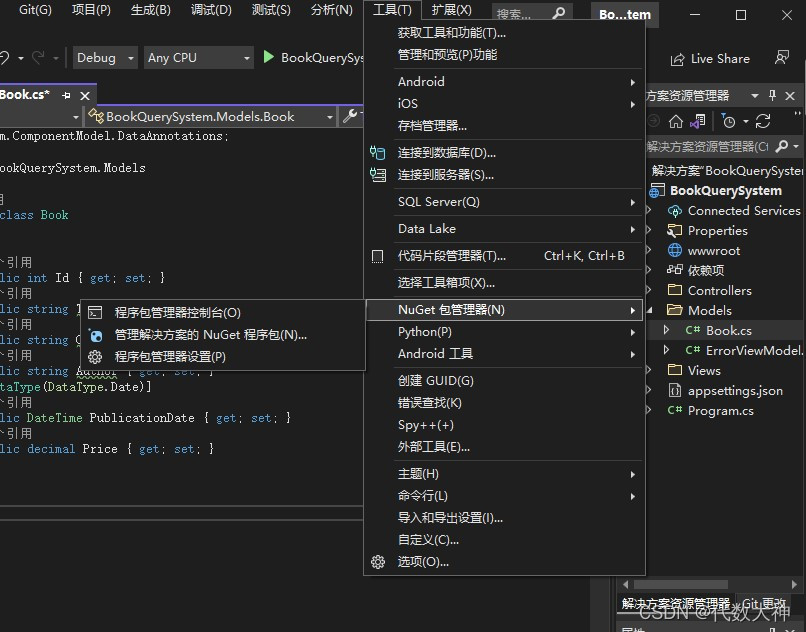Click the Redo arrow icon in toolbar

[x=39, y=58]
